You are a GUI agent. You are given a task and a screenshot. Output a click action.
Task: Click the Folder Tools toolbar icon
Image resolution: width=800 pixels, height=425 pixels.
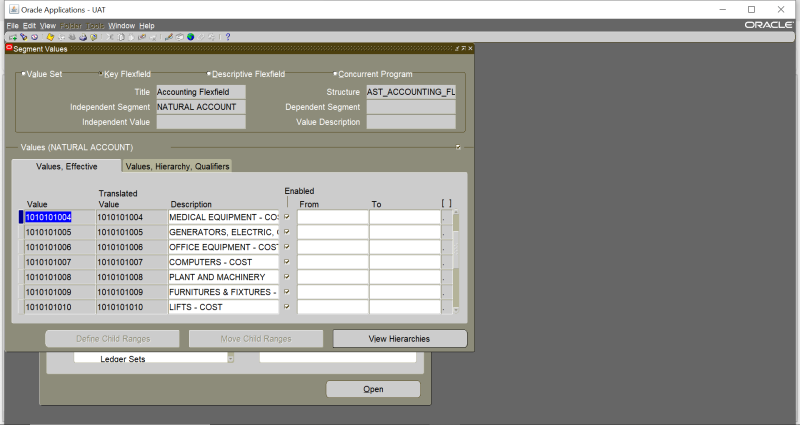(x=212, y=37)
